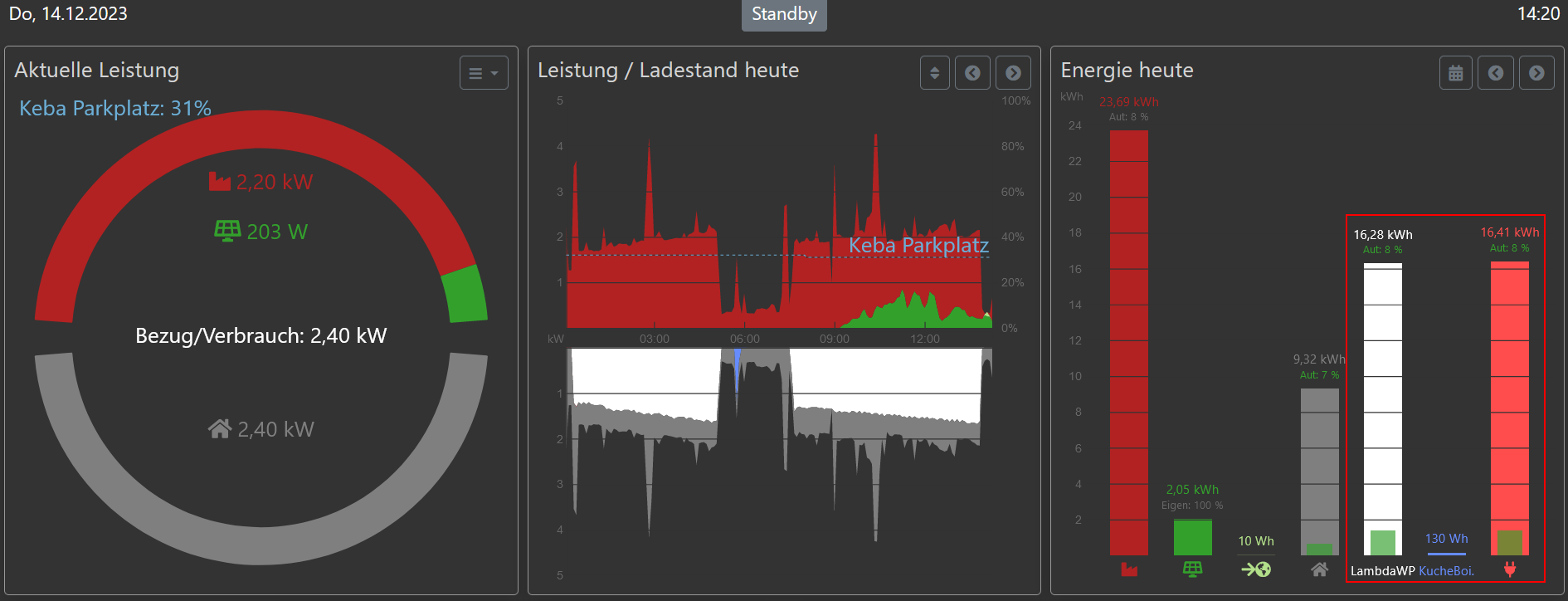The image size is (1568, 601).
Task: Click the house icon beside 2,40 kW
Action: pos(220,428)
